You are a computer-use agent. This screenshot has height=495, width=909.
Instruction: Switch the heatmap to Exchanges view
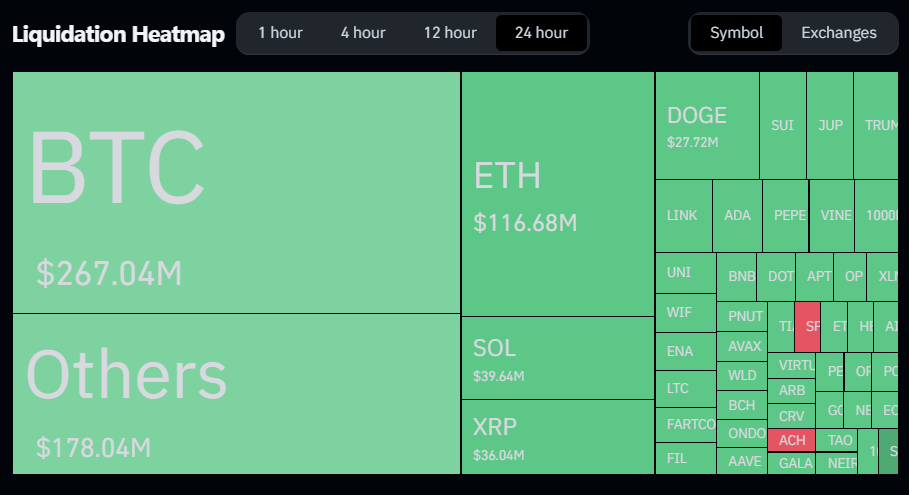pyautogui.click(x=838, y=33)
